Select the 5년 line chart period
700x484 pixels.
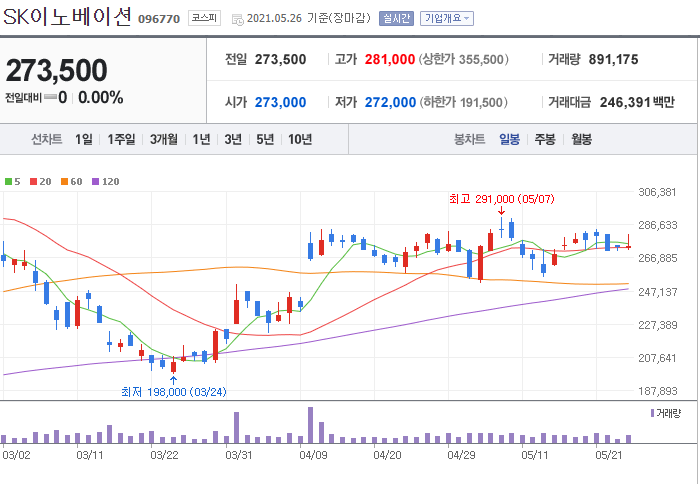[265, 139]
